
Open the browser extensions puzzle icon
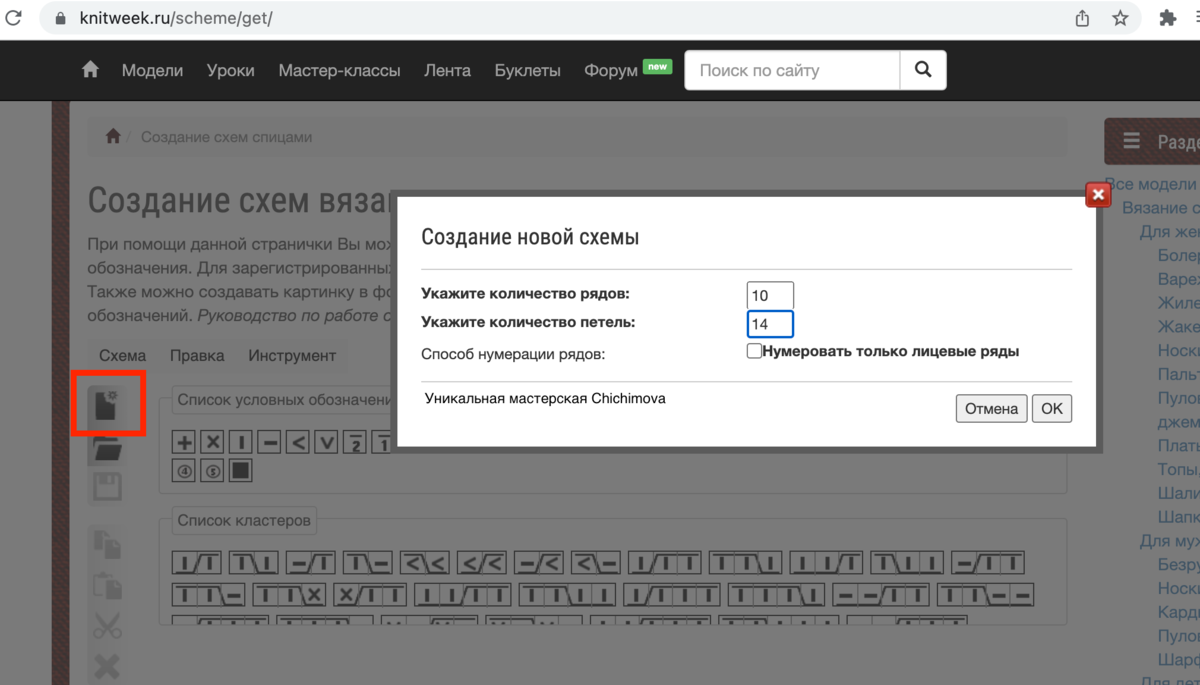[x=1167, y=18]
